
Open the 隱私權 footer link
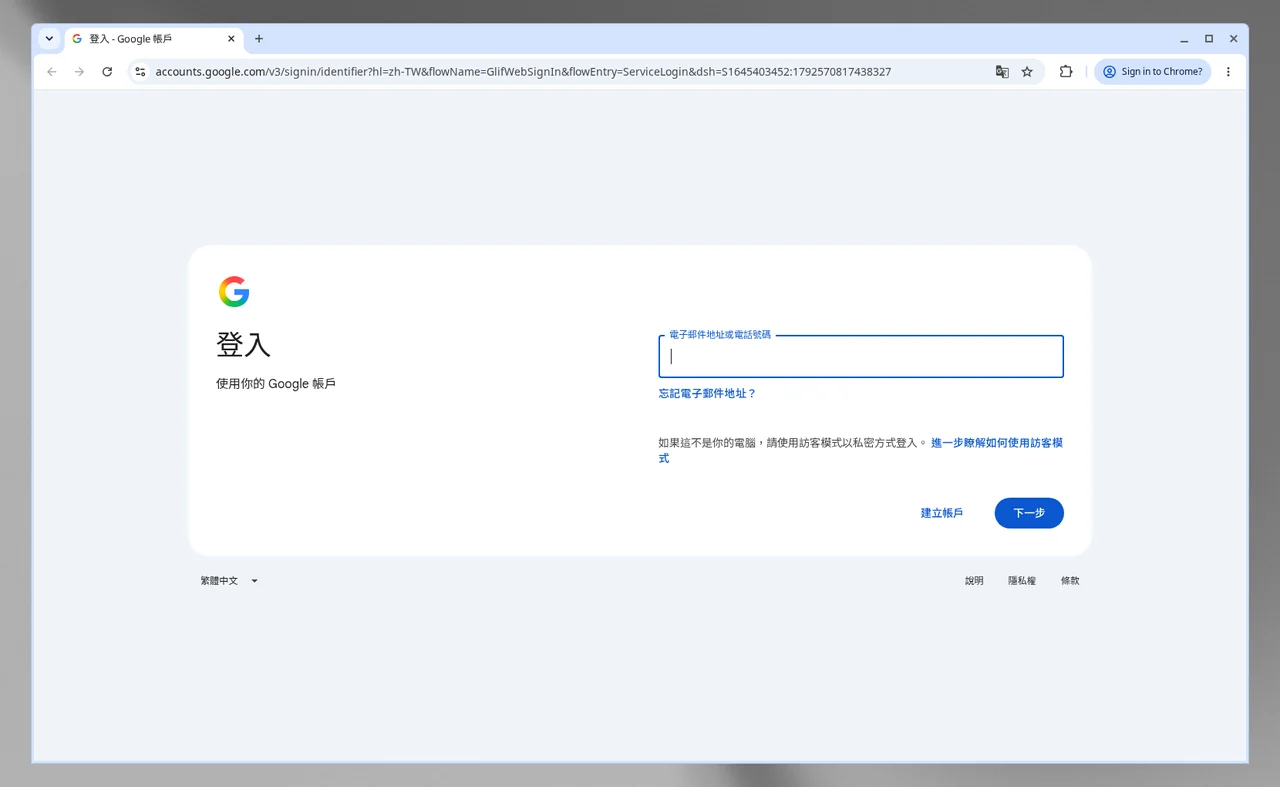pos(1022,581)
